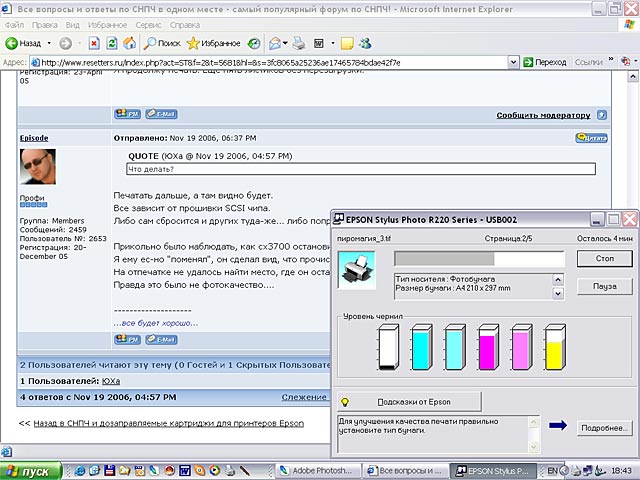Click Подсказки от Epson button
The height and width of the screenshot is (480, 640).
click(x=409, y=402)
